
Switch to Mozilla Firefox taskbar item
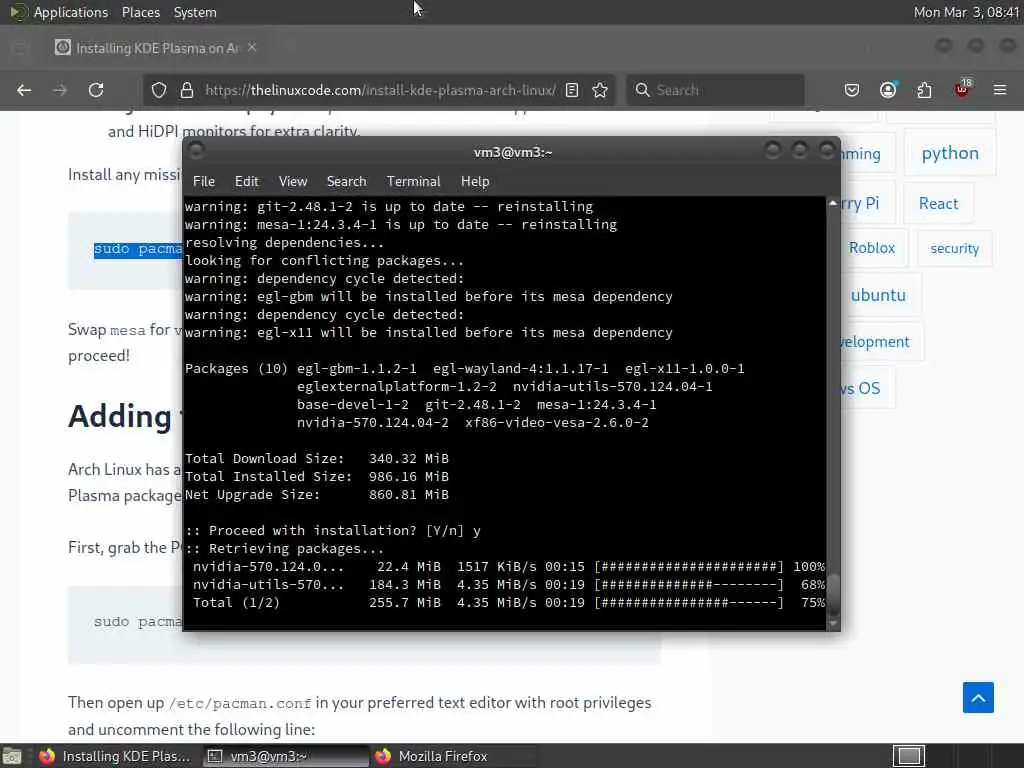[453, 756]
